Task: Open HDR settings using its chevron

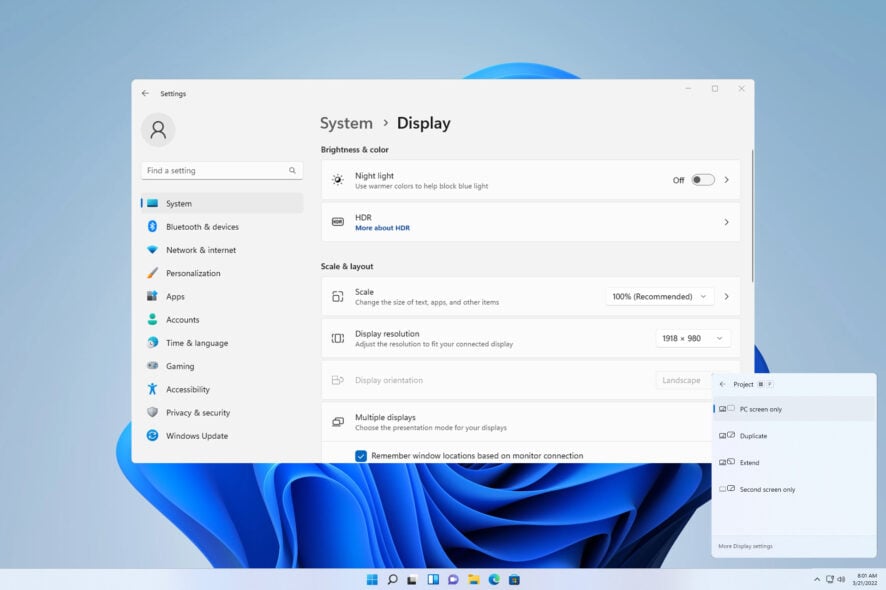Action: (727, 222)
